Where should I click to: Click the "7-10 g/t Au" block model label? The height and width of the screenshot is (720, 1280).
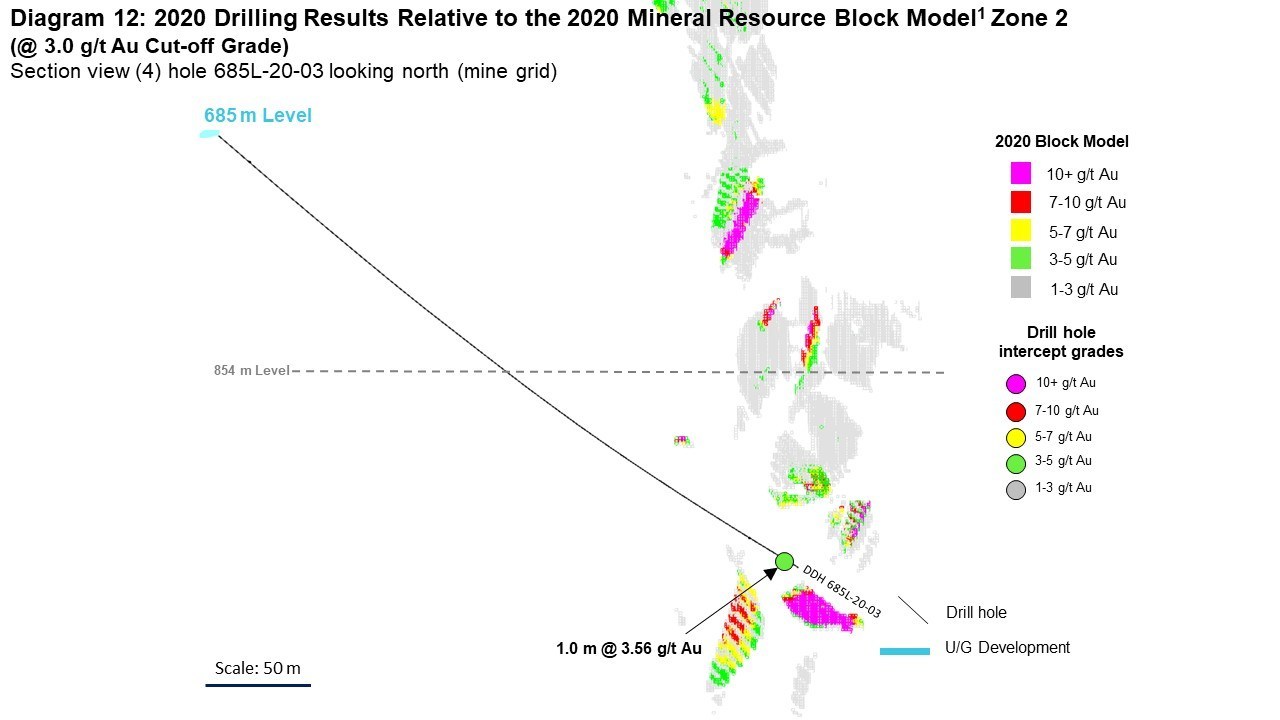tap(1087, 203)
